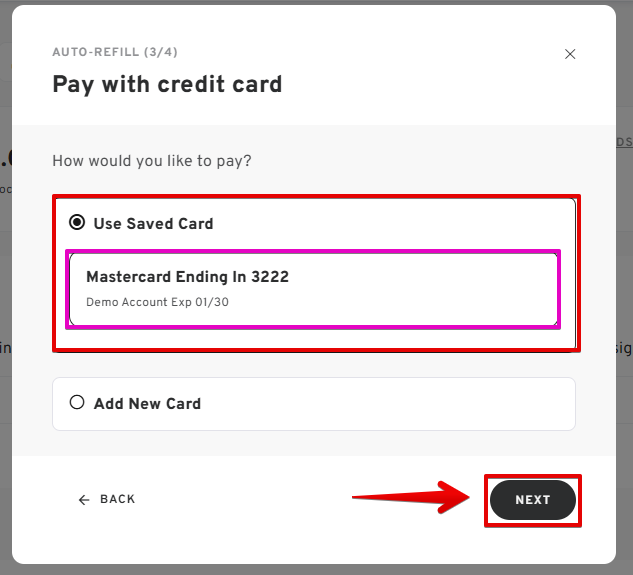Click the underlined link behind the dialog's right edge

pos(624,142)
